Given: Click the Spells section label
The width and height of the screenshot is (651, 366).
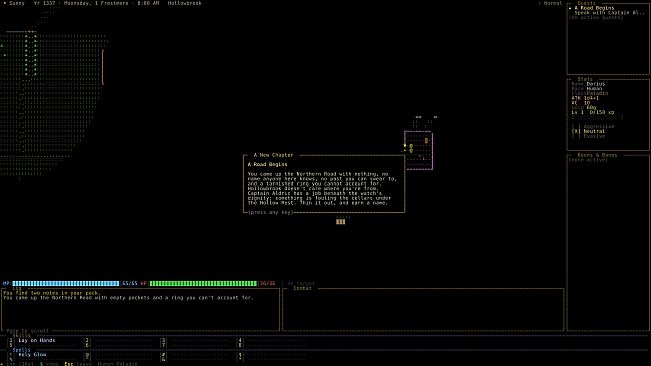Looking at the screenshot, I should pos(22,350).
